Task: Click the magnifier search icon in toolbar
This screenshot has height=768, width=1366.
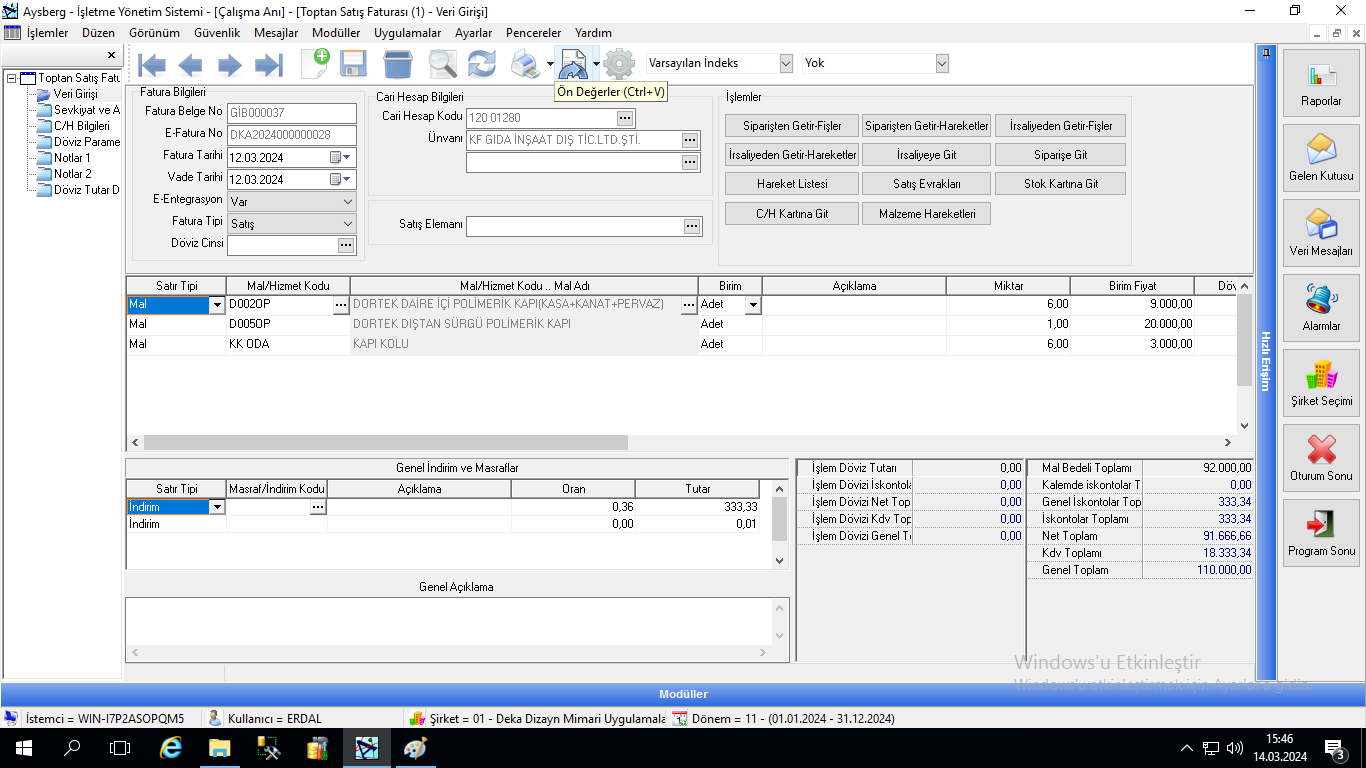Action: 441,65
